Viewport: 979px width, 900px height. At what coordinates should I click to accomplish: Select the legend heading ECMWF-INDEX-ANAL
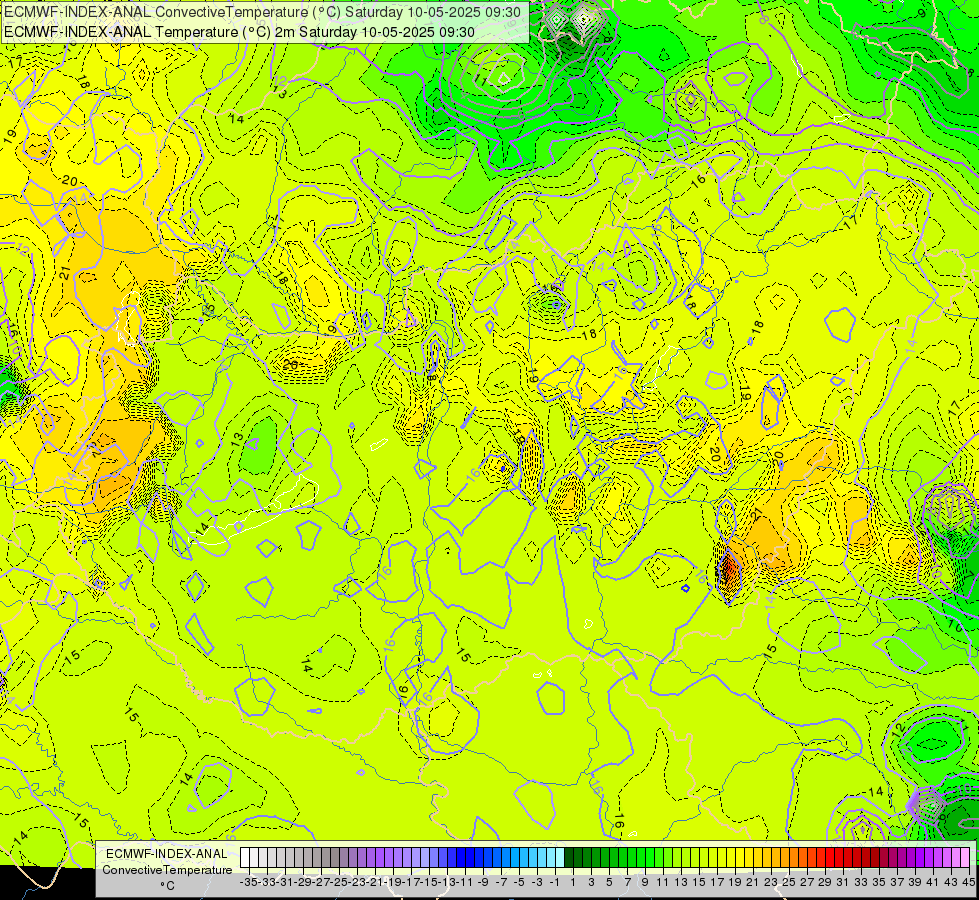[x=167, y=854]
